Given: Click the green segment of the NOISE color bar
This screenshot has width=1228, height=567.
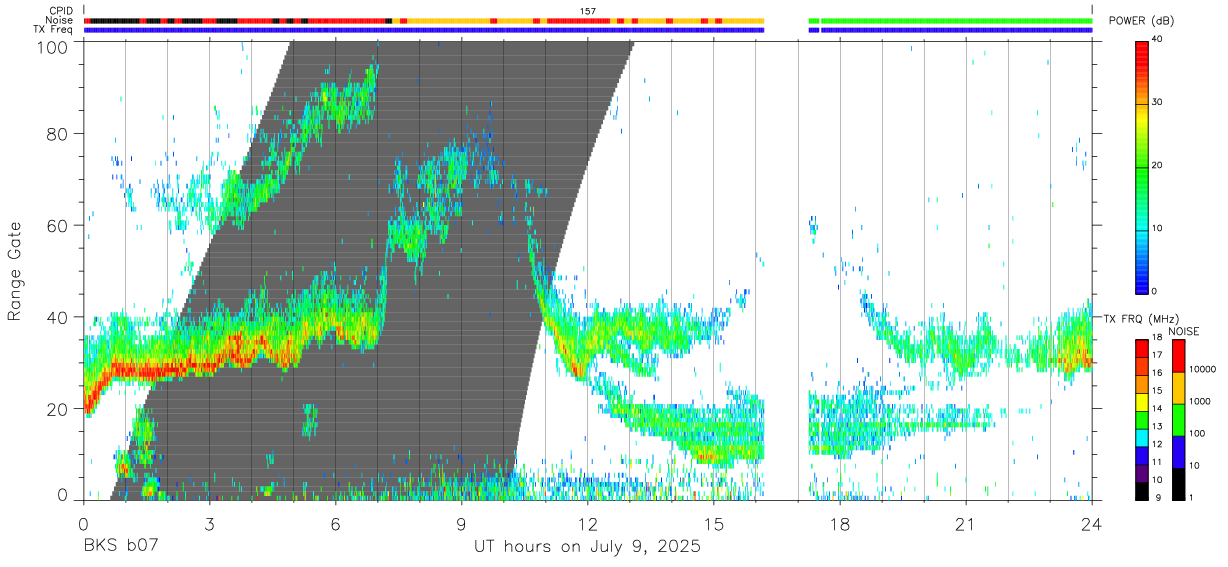Looking at the screenshot, I should coord(1178,419).
